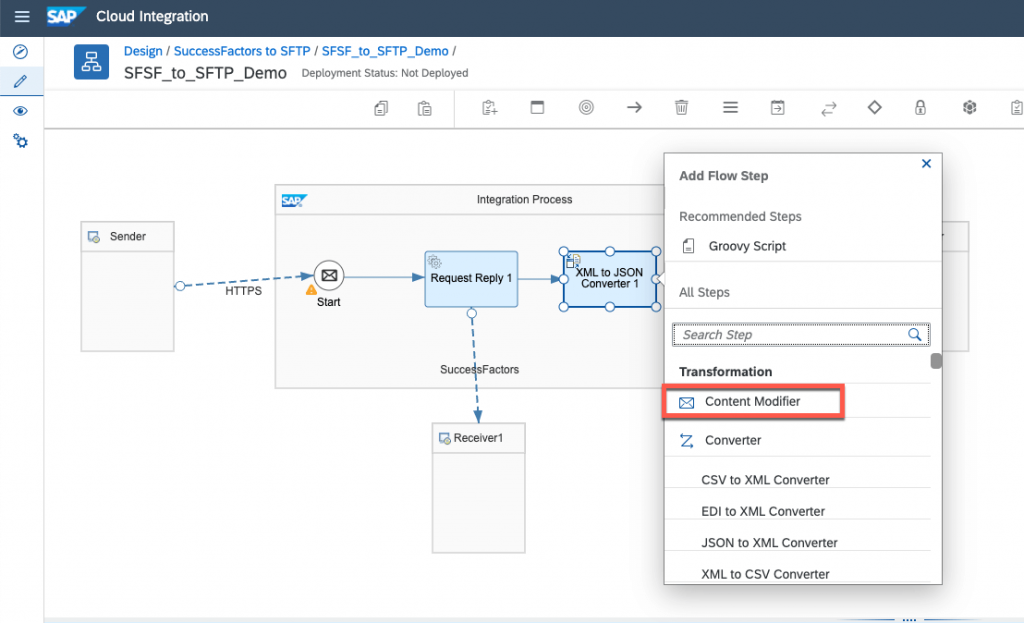Viewport: 1024px width, 623px height.
Task: Open SuccessFactors to SFTP breadcrumb link
Action: click(242, 51)
